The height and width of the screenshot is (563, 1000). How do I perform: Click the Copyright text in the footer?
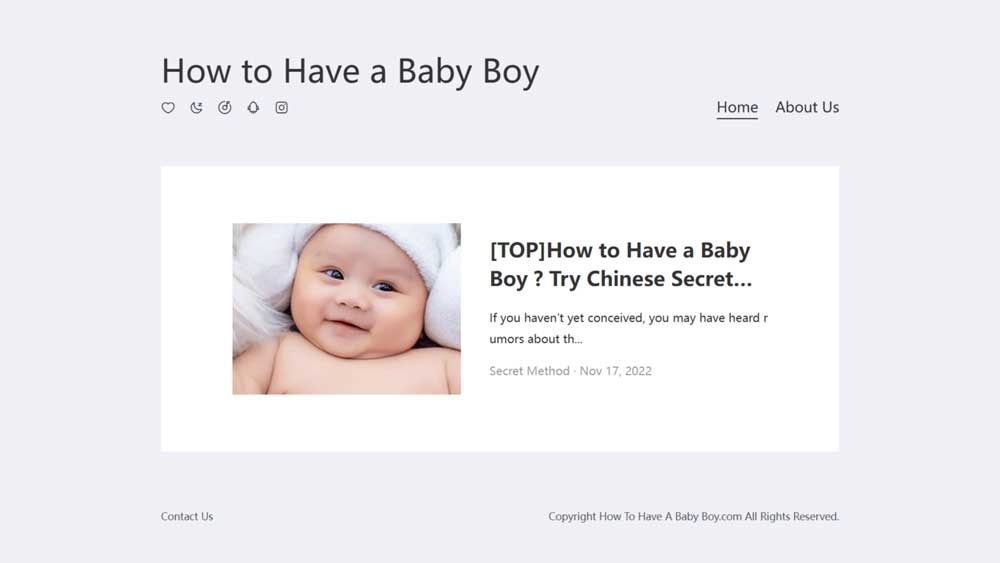click(694, 516)
